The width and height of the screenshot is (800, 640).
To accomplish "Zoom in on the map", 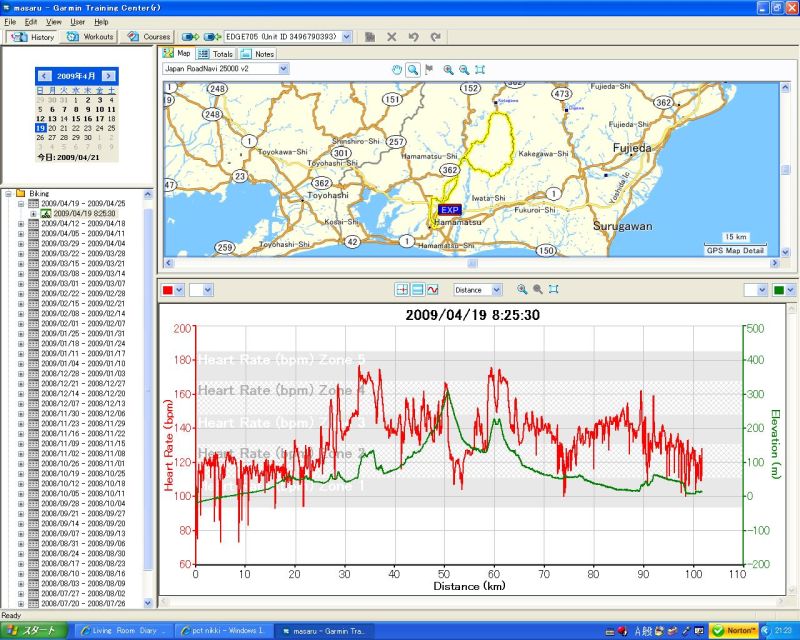I will (x=448, y=69).
